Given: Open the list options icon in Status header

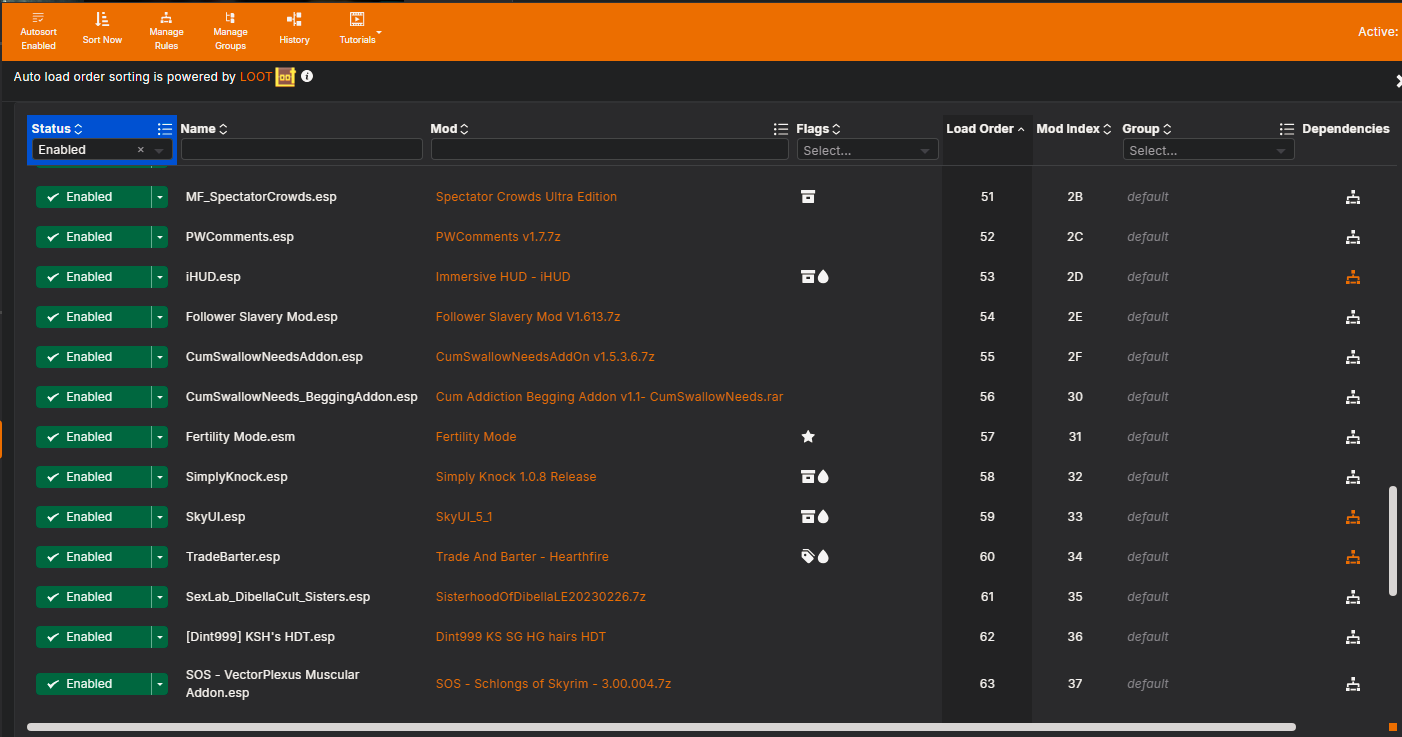Looking at the screenshot, I should (165, 129).
